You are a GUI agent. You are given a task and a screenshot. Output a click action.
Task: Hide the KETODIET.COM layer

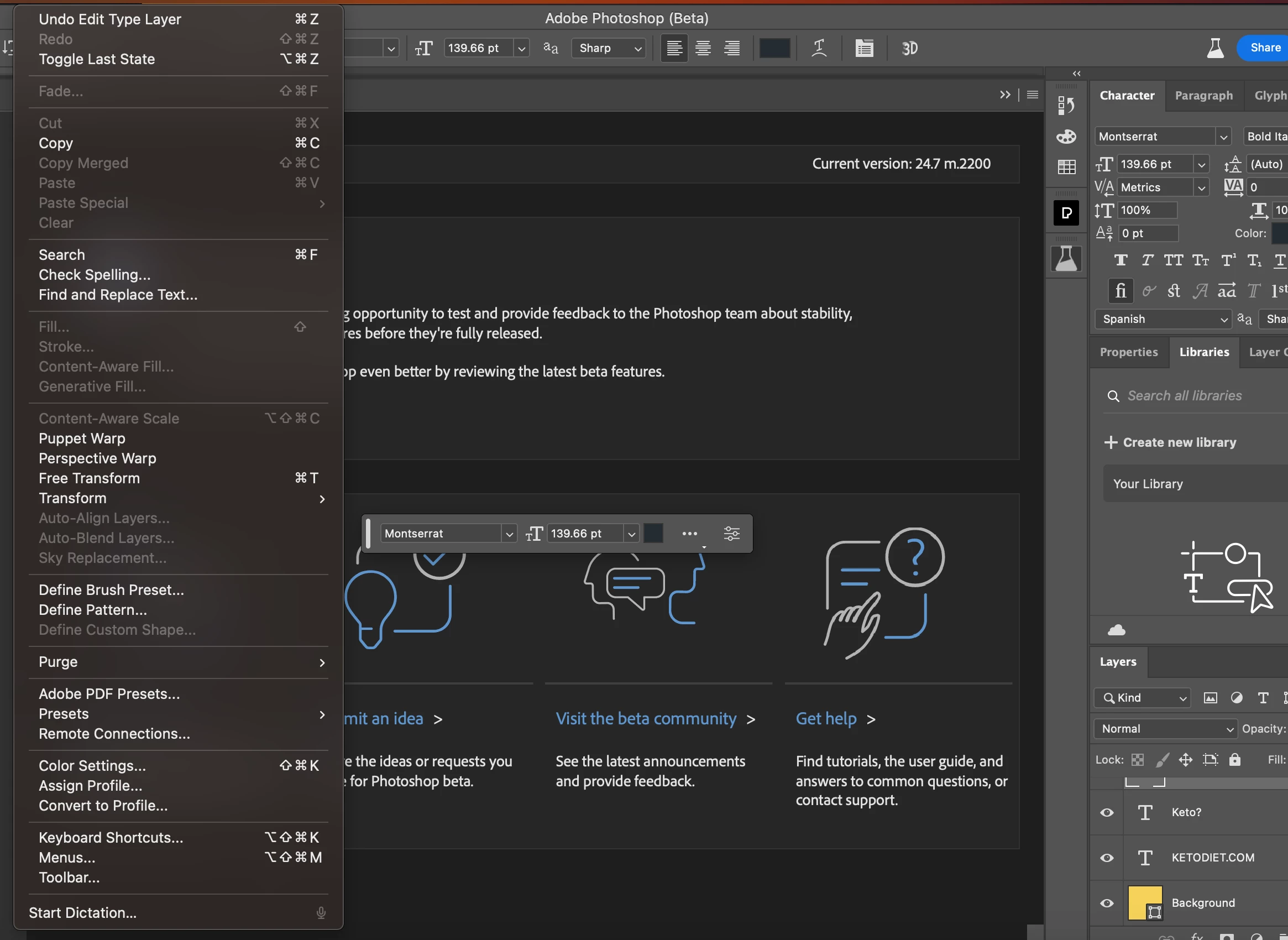point(1107,858)
